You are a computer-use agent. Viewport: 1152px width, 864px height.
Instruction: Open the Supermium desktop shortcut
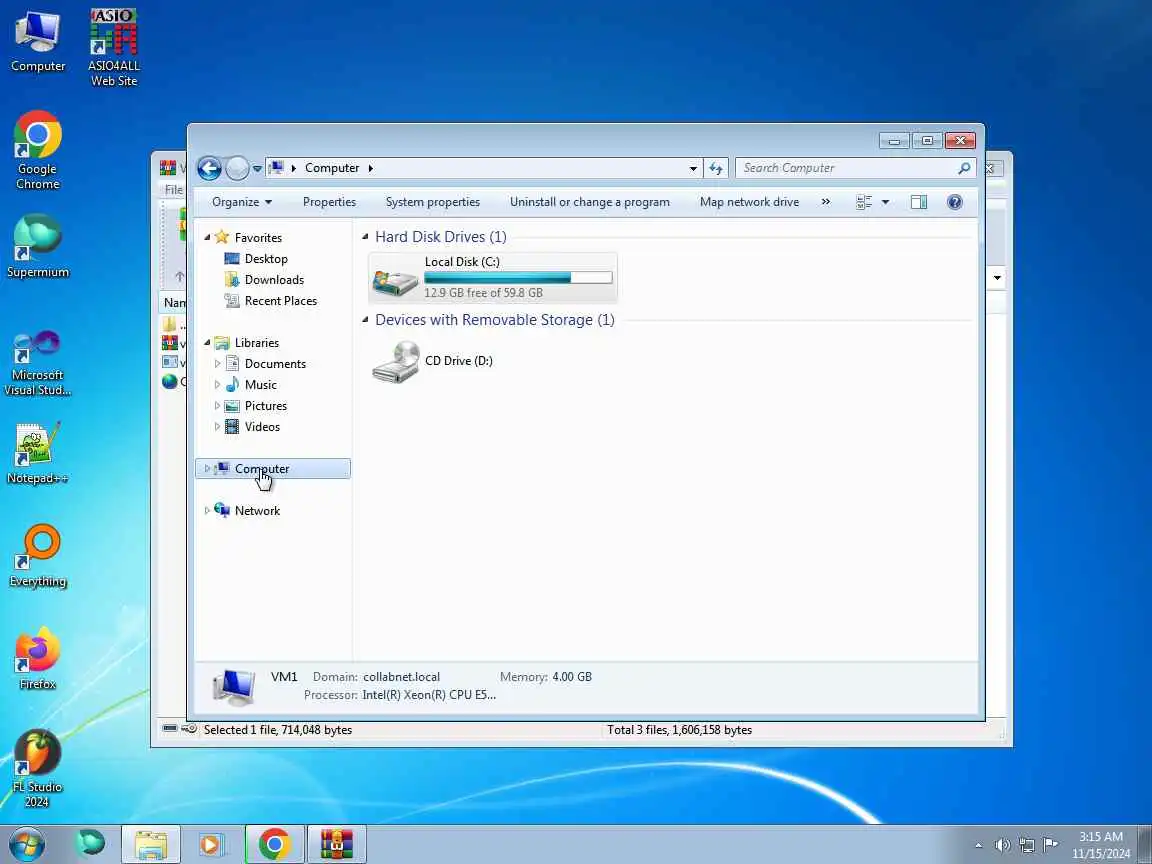tap(37, 246)
